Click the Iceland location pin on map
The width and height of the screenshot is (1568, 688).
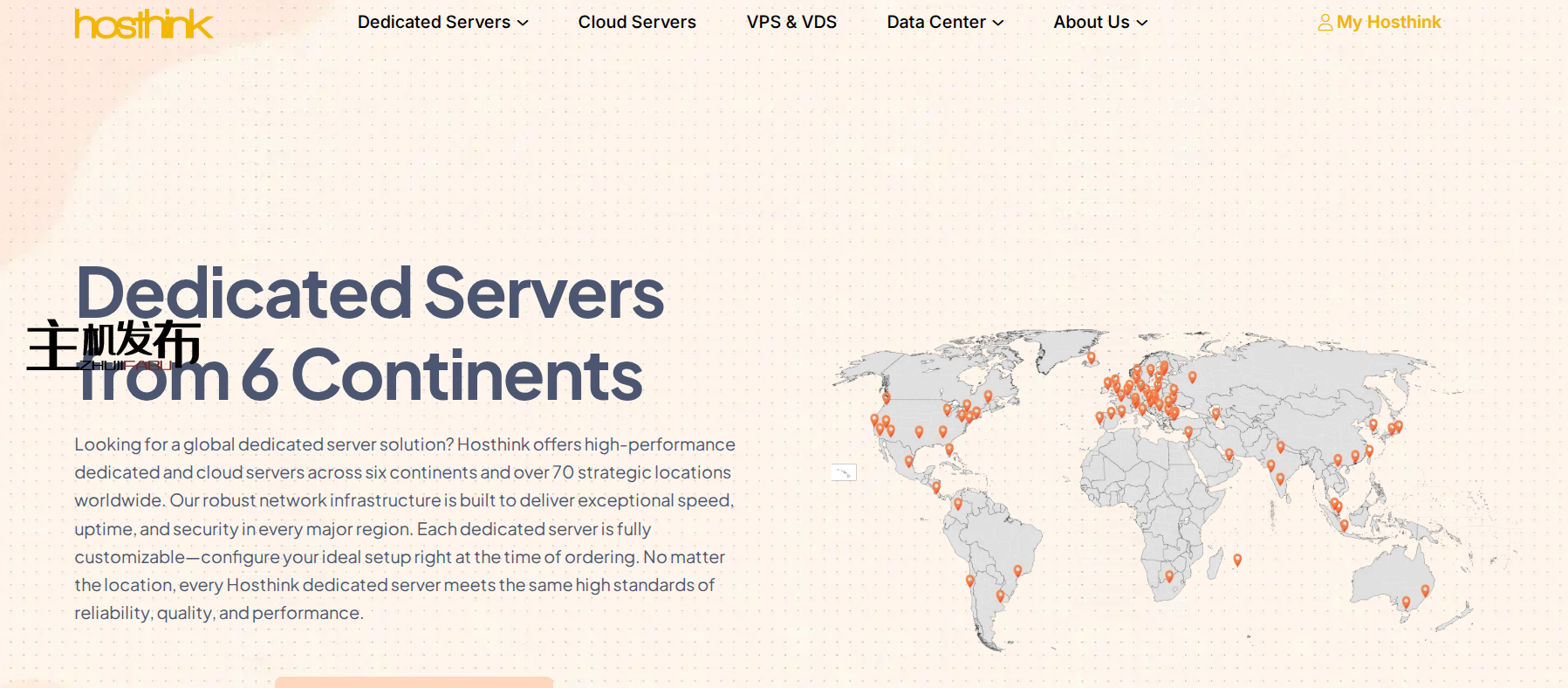[1091, 357]
